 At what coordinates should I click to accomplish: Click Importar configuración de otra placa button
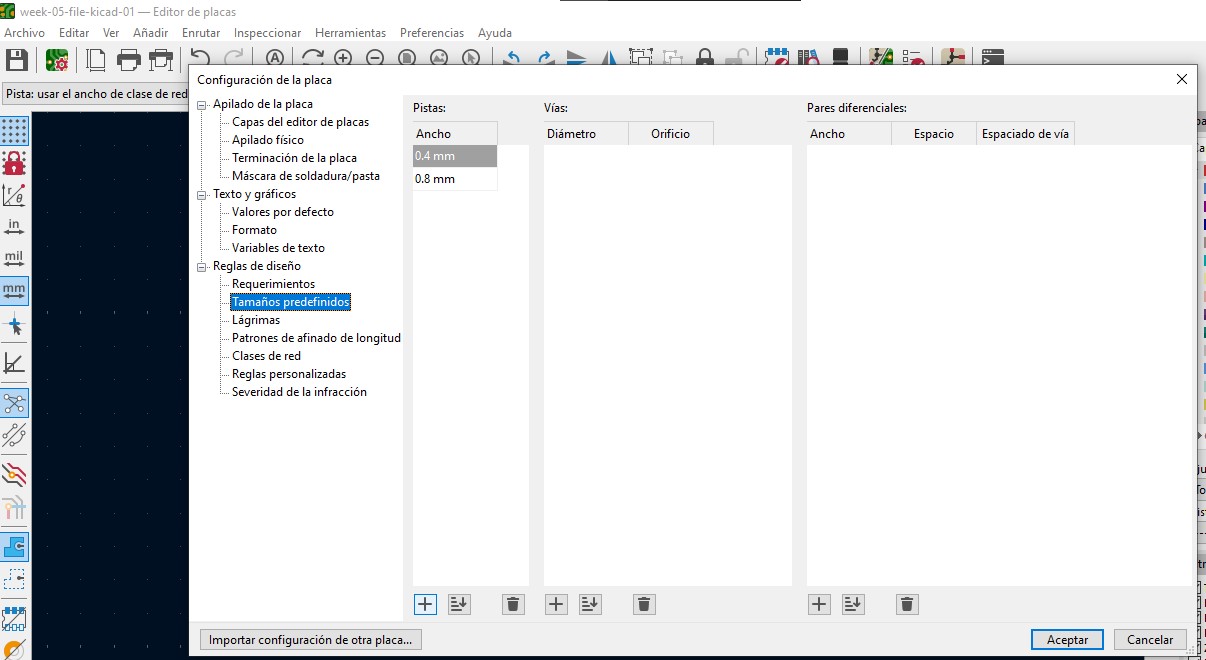pyautogui.click(x=311, y=640)
